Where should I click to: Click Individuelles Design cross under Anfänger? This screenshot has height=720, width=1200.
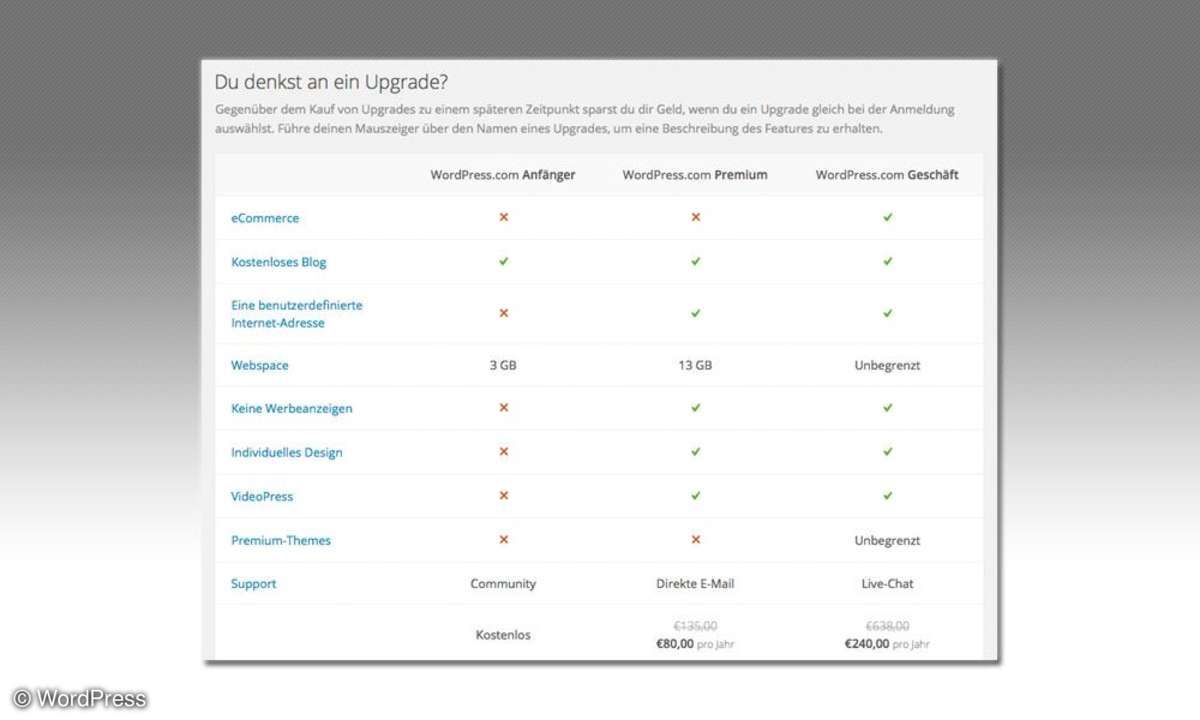[504, 452]
